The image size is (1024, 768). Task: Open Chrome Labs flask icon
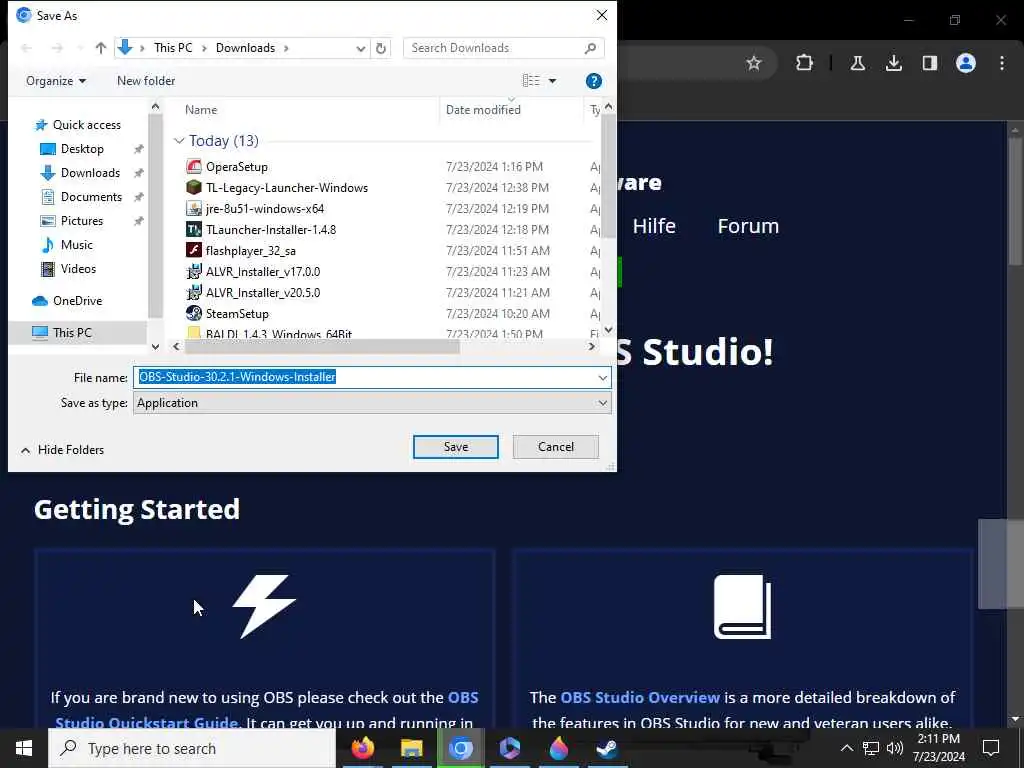(857, 63)
